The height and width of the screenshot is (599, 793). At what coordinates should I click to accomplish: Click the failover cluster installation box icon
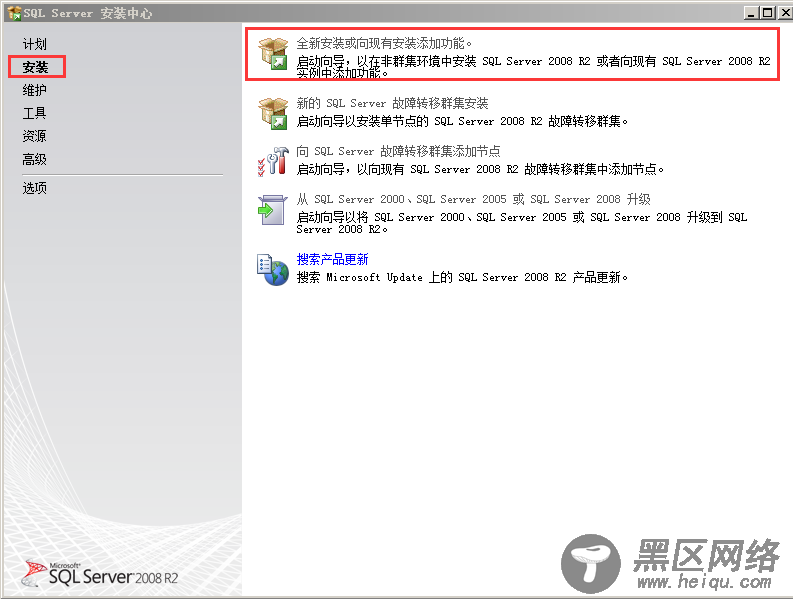click(273, 113)
